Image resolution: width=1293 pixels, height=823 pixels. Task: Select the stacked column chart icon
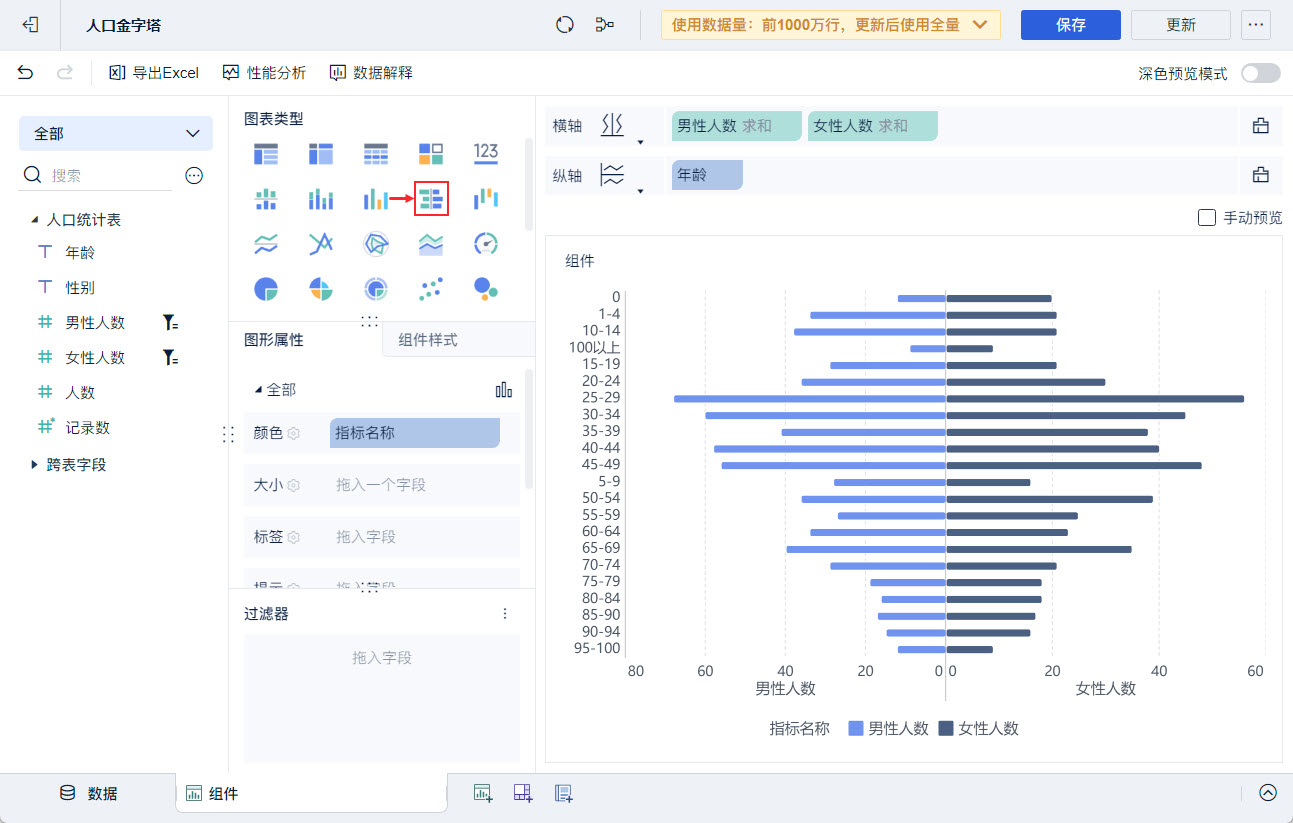(x=320, y=199)
